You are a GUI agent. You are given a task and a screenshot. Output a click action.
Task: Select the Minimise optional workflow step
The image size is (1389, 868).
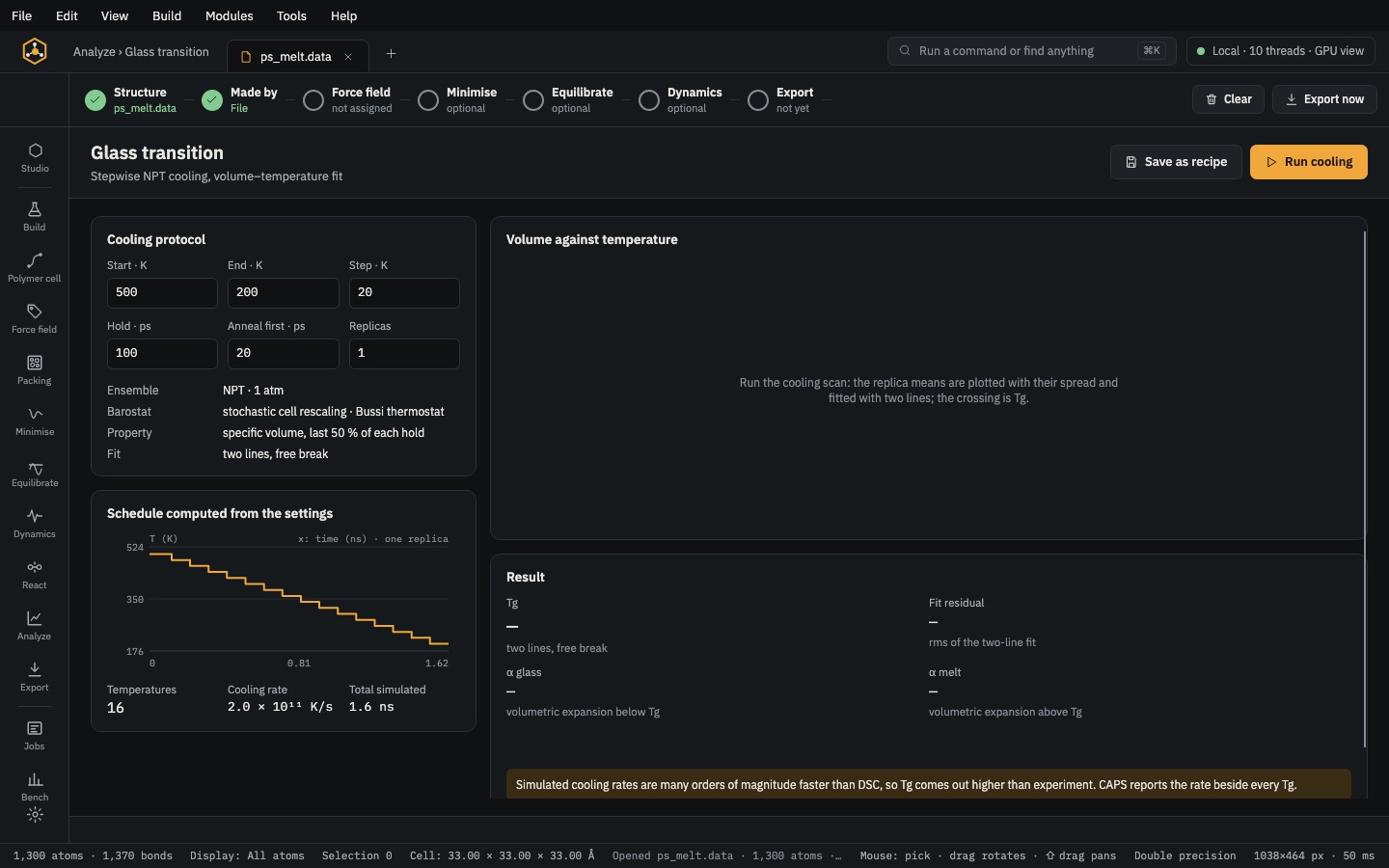coord(458,99)
